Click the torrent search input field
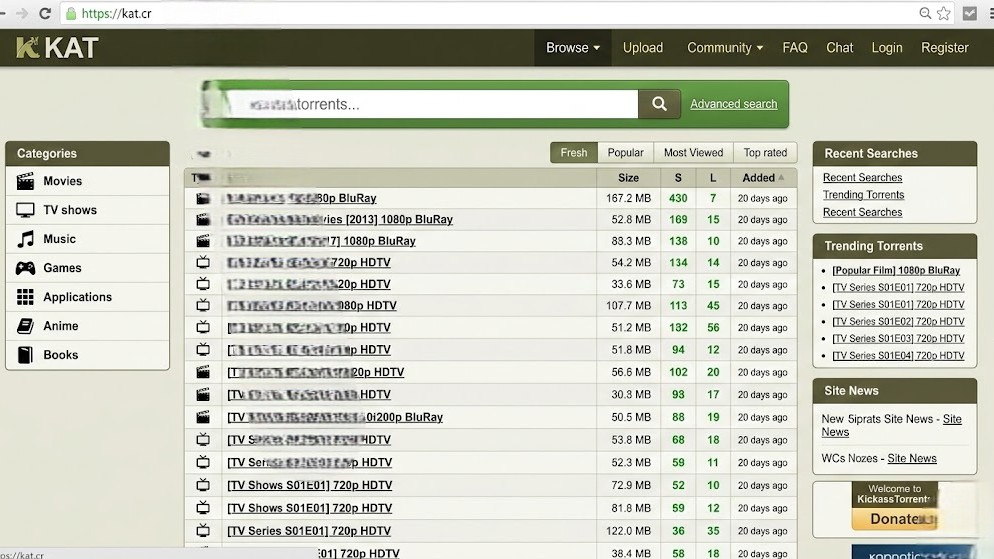 click(x=430, y=104)
